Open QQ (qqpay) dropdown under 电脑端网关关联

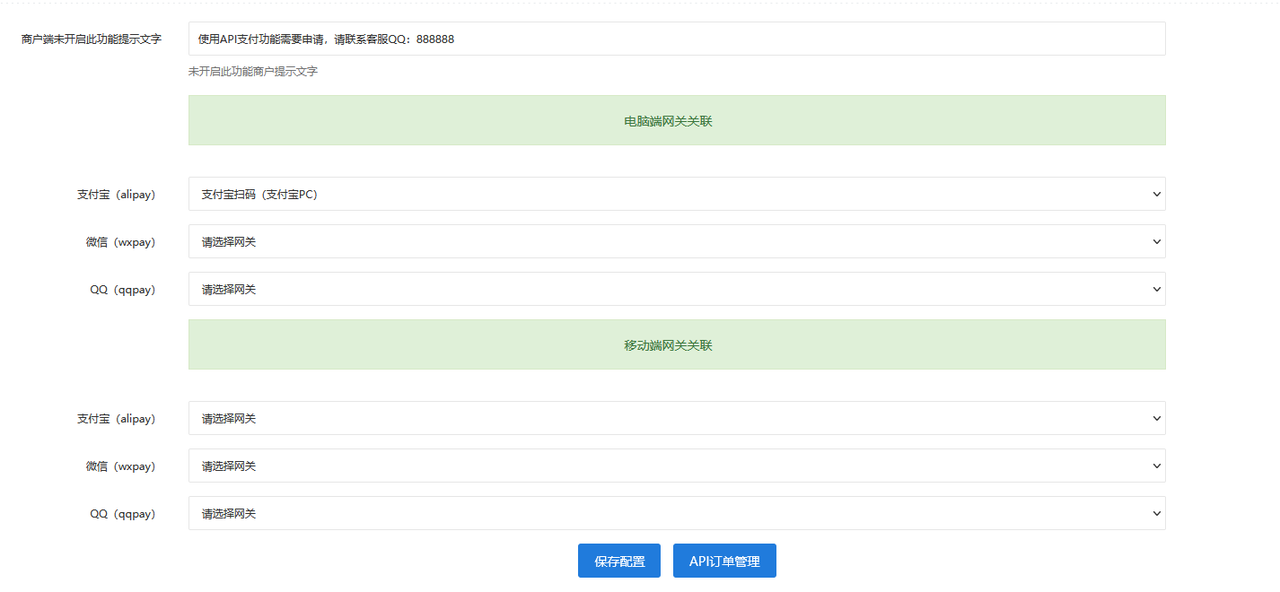click(677, 289)
